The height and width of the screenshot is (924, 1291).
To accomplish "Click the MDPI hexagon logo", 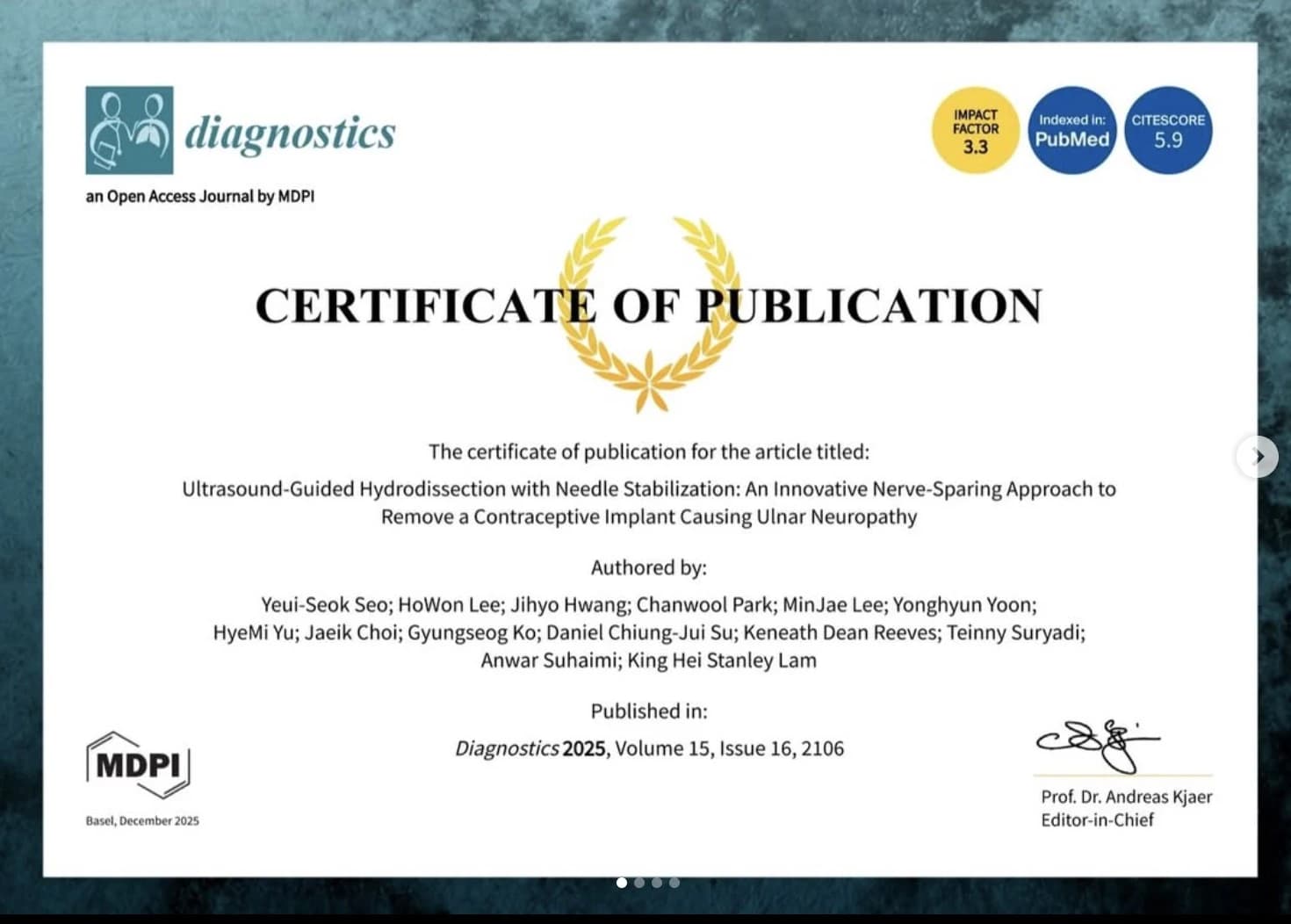I will point(138,765).
